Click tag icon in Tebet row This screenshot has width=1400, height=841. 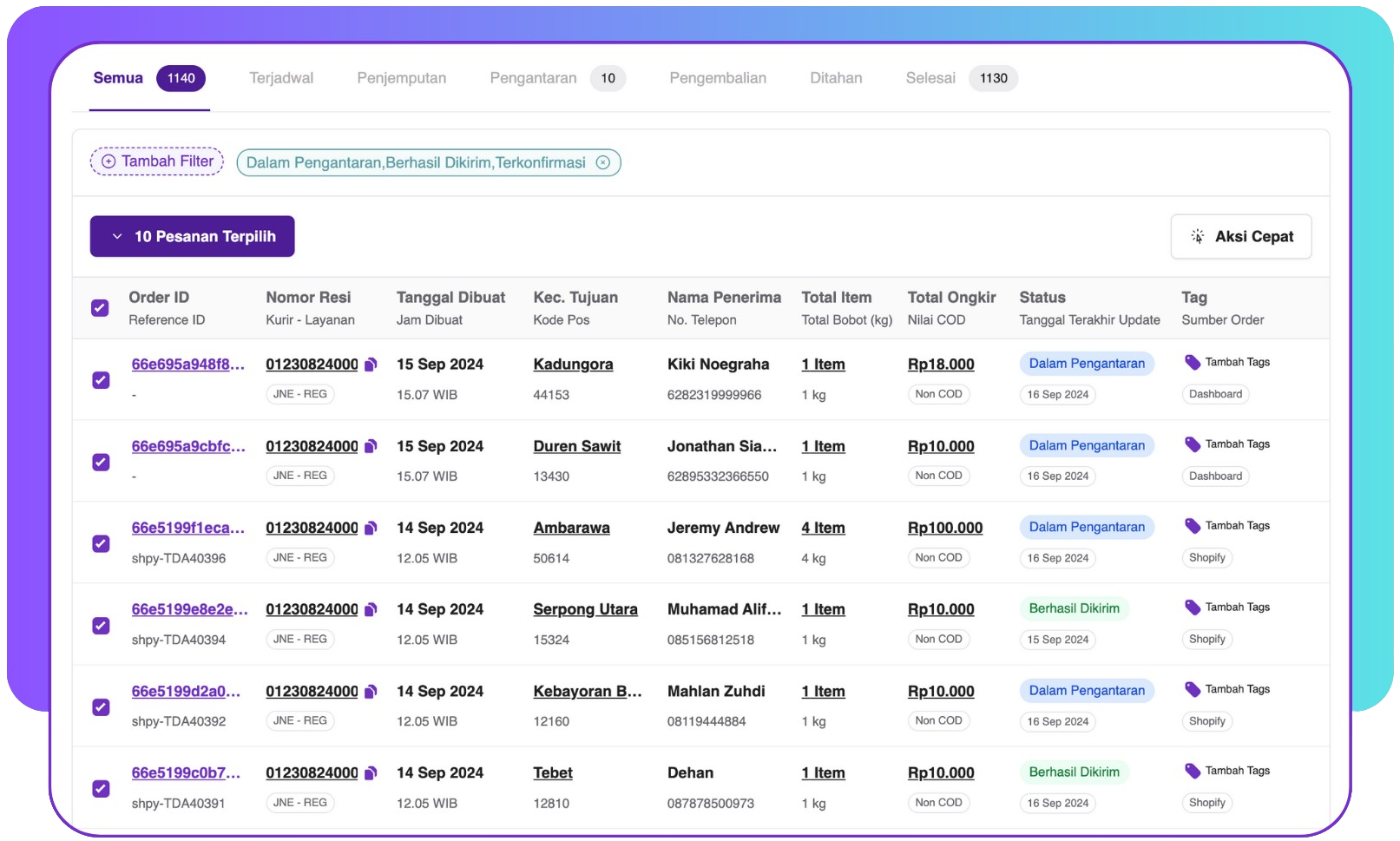click(x=1193, y=772)
